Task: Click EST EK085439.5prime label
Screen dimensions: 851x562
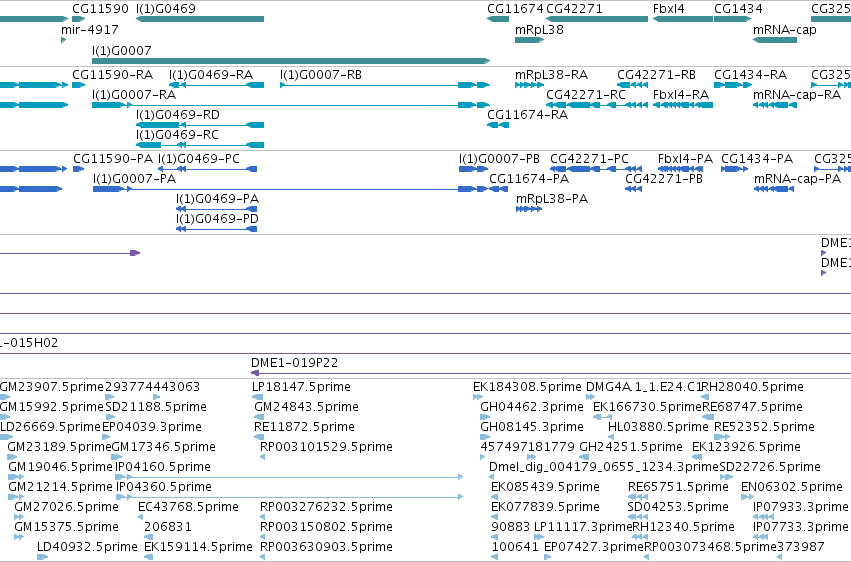Action: click(545, 487)
